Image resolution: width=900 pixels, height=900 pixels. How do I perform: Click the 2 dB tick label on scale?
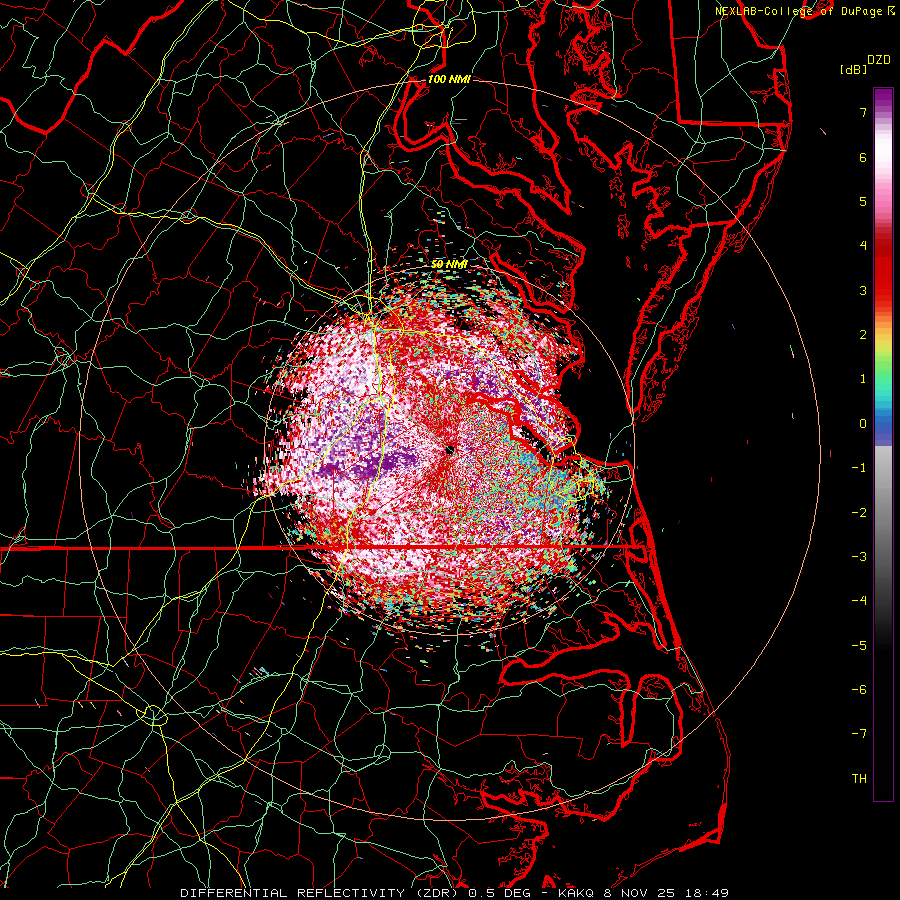[x=863, y=335]
